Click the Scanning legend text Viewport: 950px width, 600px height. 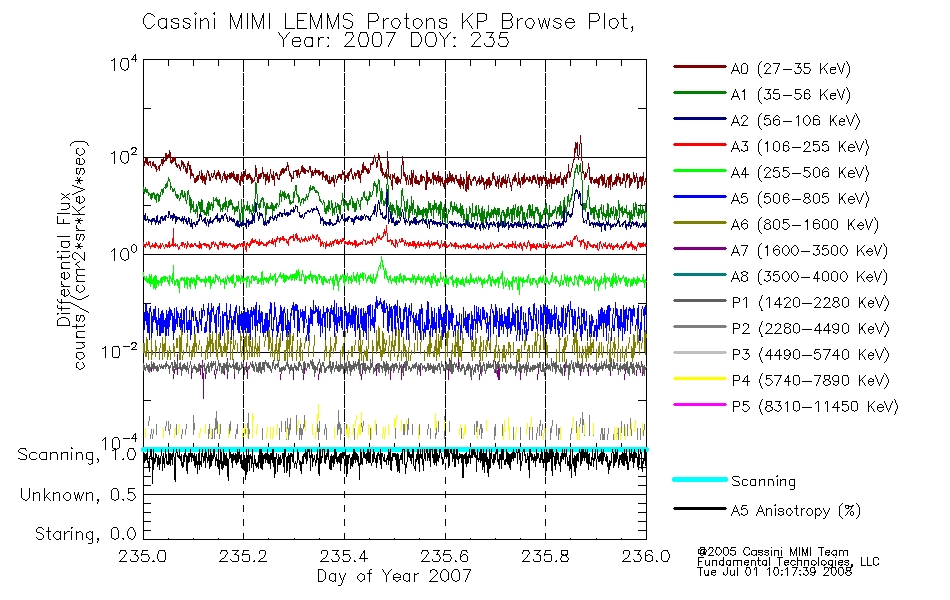[763, 482]
